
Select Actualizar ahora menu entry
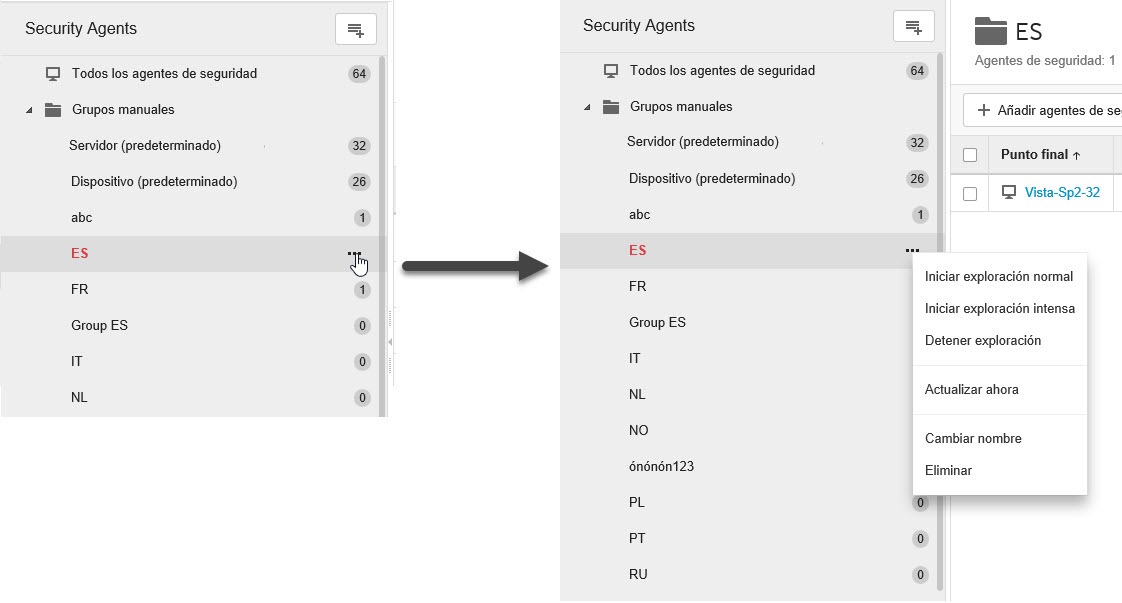[x=971, y=390]
